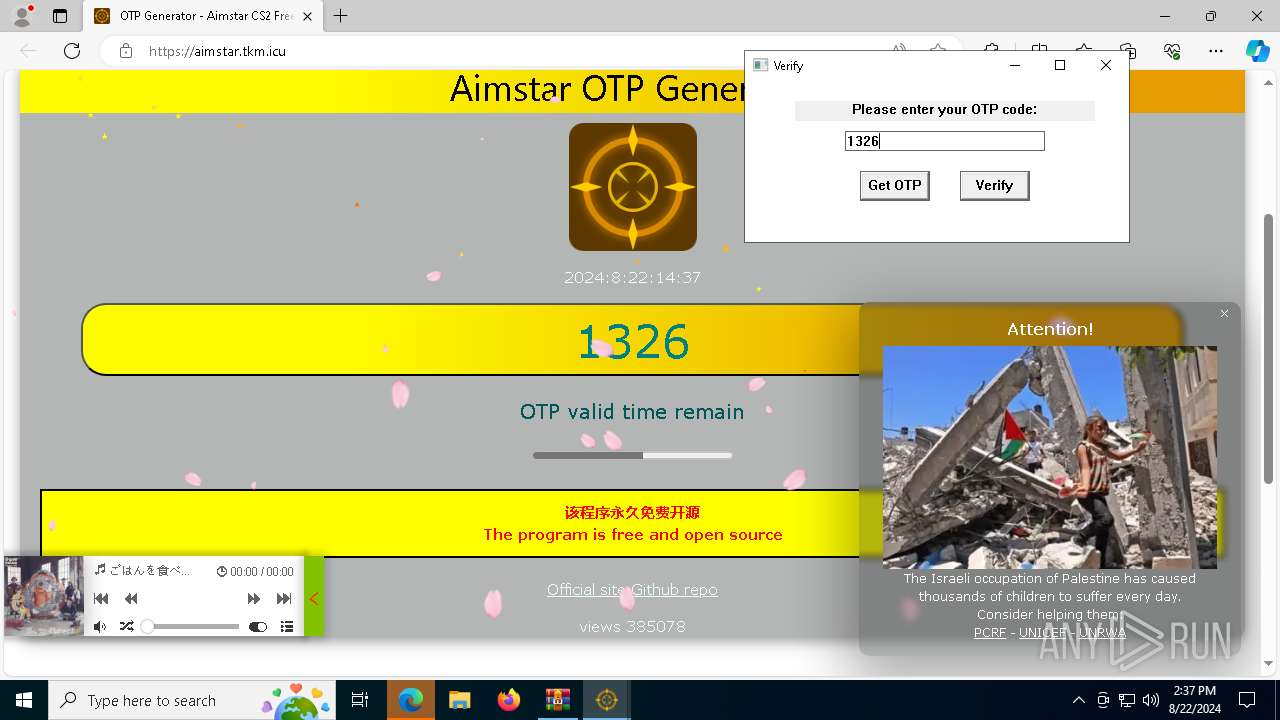The width and height of the screenshot is (1280, 720).
Task: Open the Official site link
Action: coord(586,590)
